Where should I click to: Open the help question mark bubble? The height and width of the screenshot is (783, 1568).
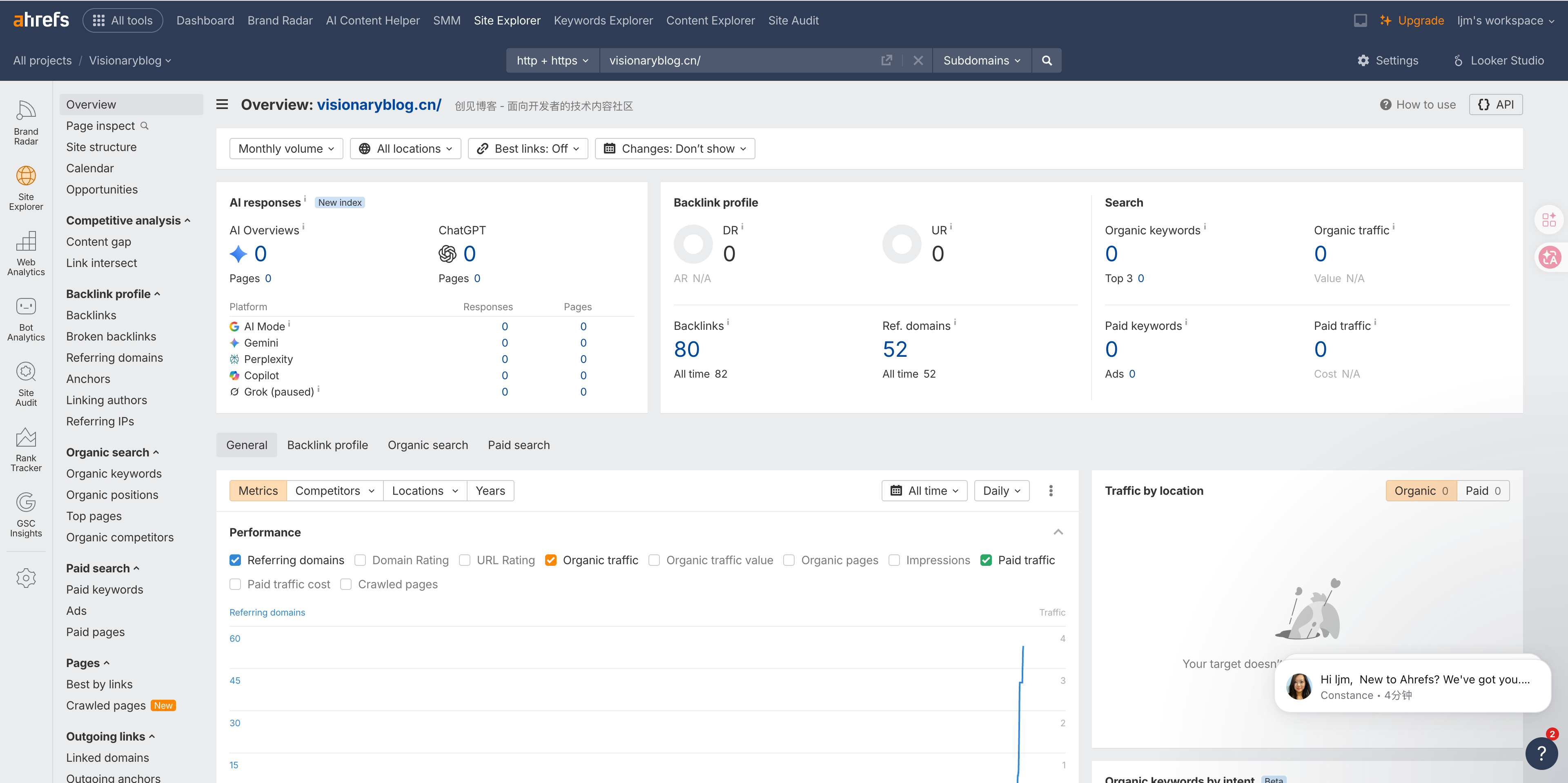(x=1541, y=754)
